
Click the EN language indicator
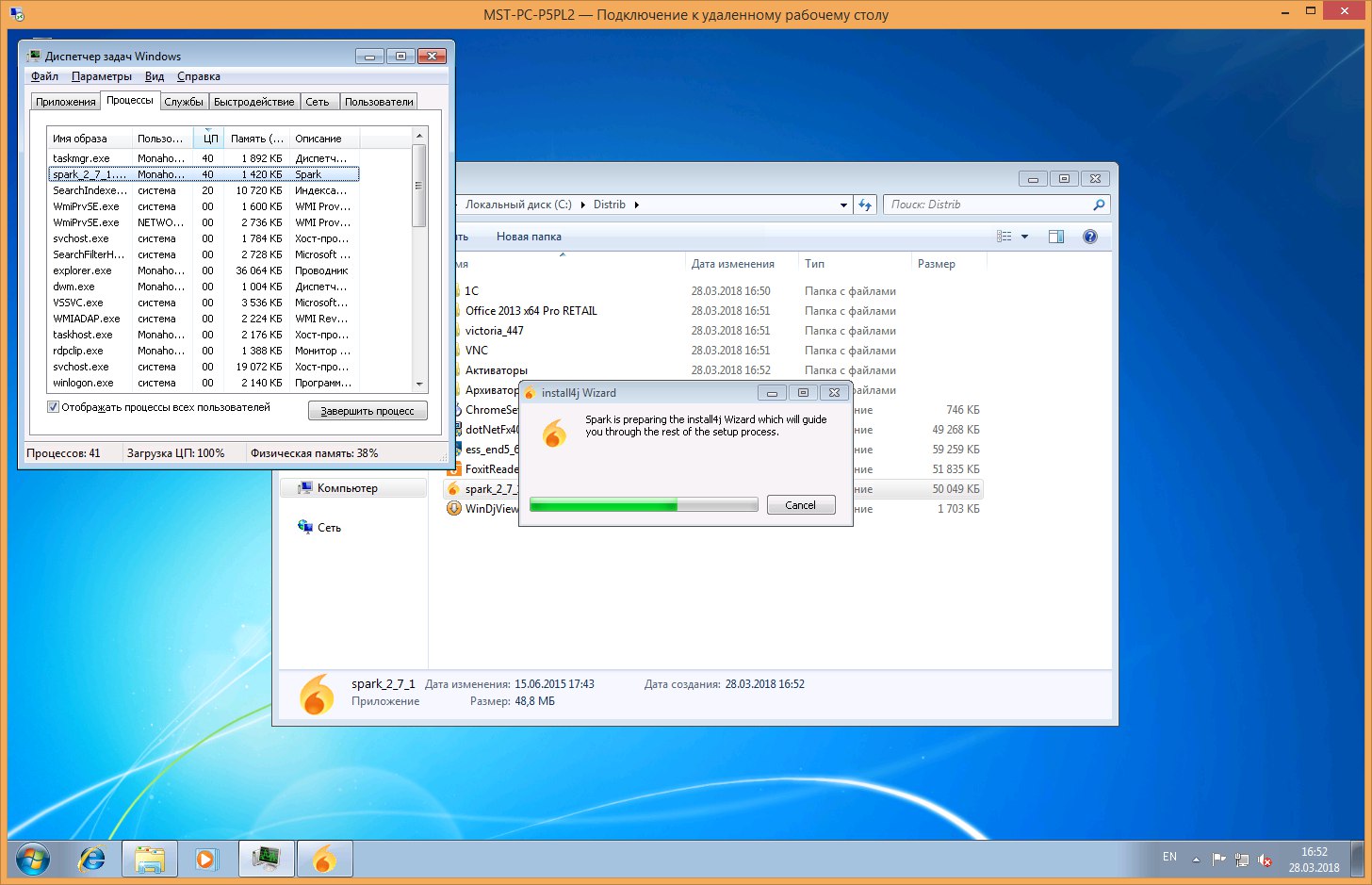(1169, 857)
